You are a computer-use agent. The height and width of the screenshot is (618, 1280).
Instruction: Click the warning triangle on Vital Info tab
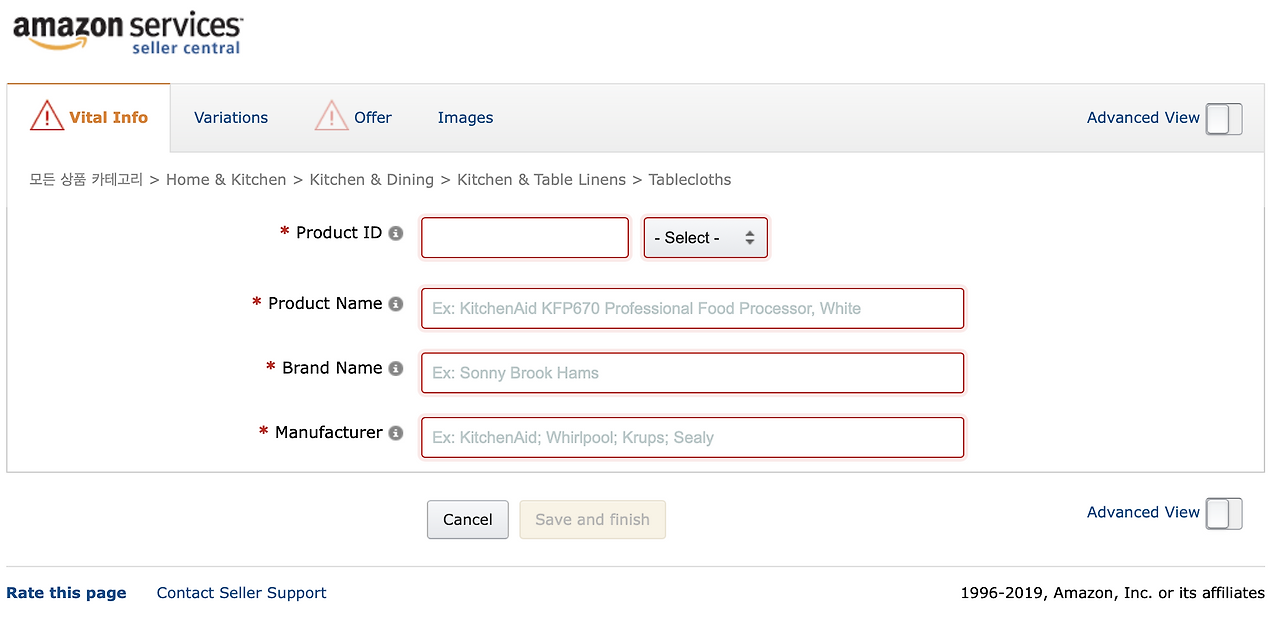click(x=47, y=117)
